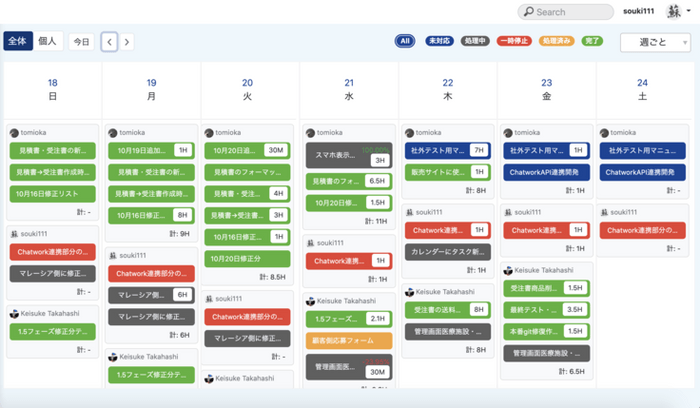Open souki111 profile avatar at top right
700x408 pixels.
pos(674,11)
